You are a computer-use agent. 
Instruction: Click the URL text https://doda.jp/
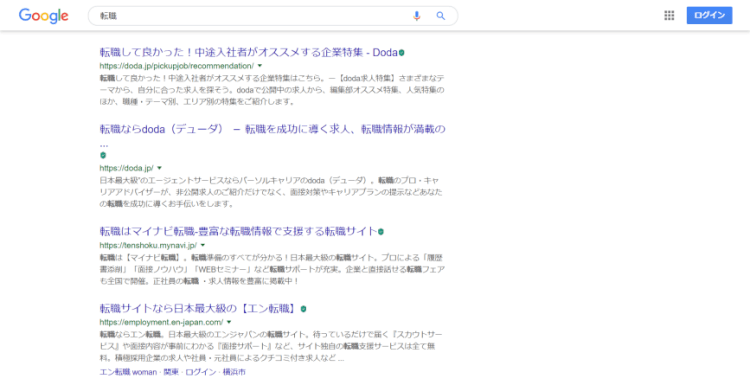(126, 168)
